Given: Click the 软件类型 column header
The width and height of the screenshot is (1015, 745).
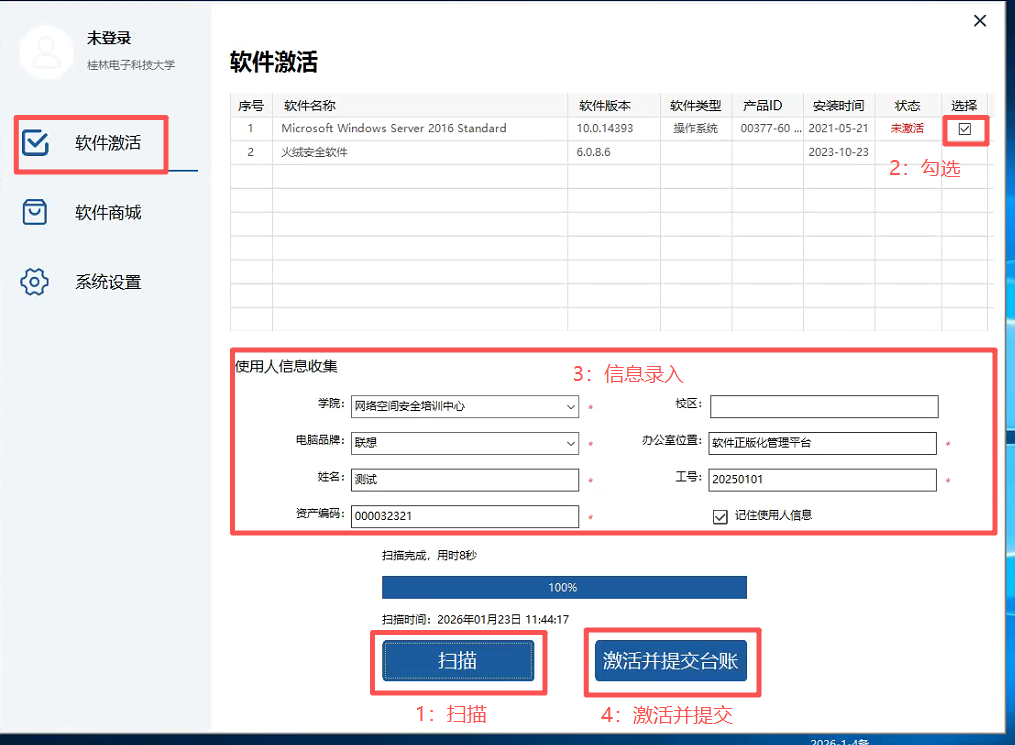Looking at the screenshot, I should click(695, 106).
